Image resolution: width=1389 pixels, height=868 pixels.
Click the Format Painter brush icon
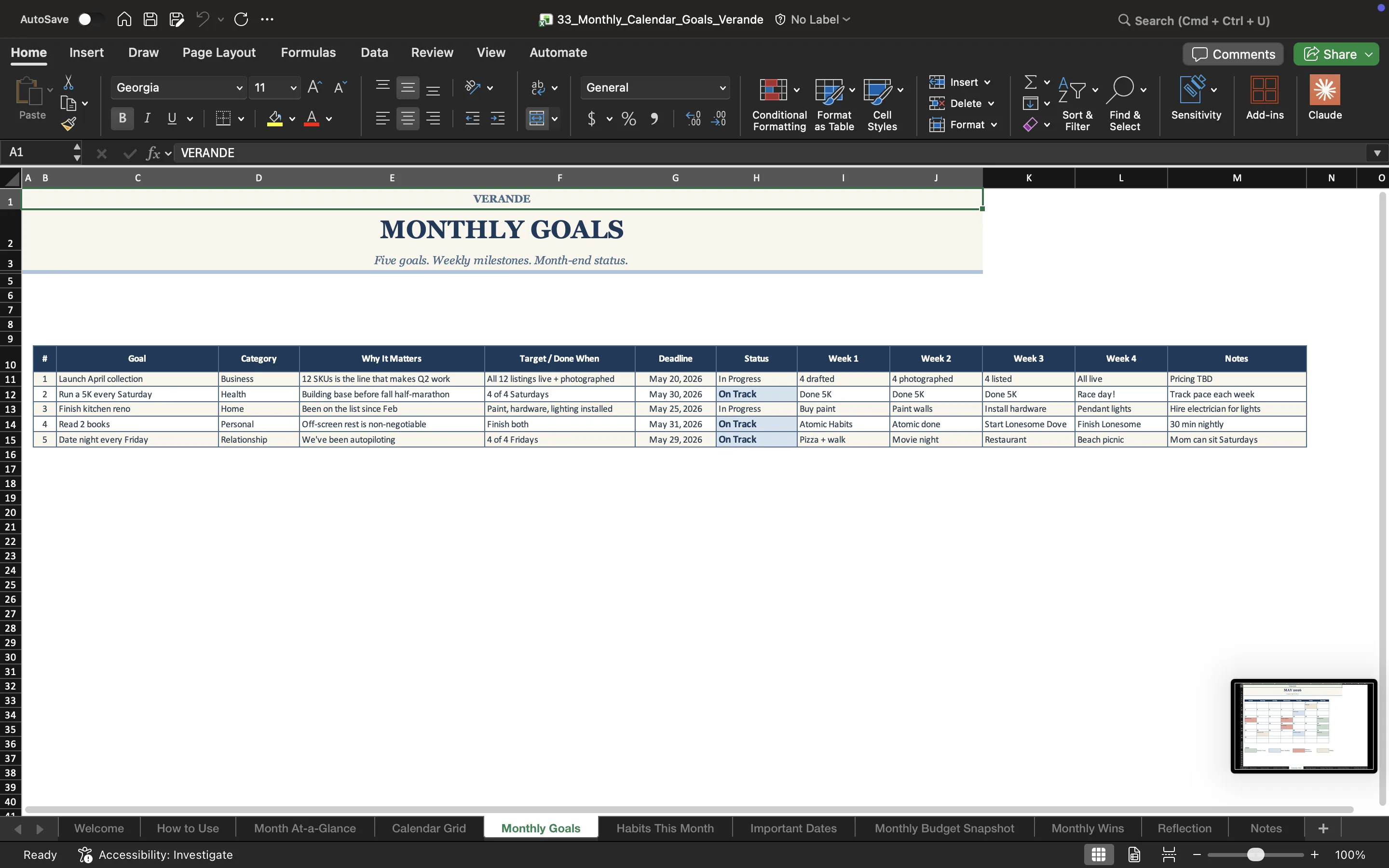(x=68, y=123)
